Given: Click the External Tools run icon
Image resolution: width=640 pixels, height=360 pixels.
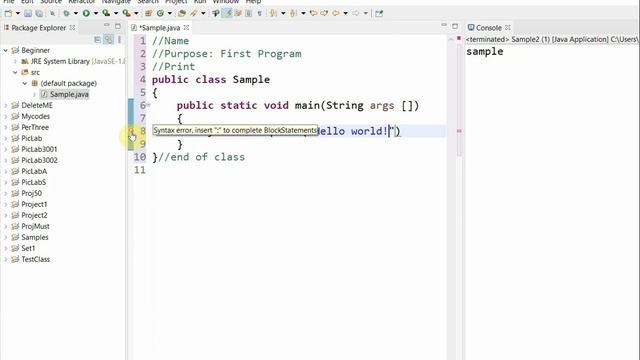Looking at the screenshot, I should [127, 13].
